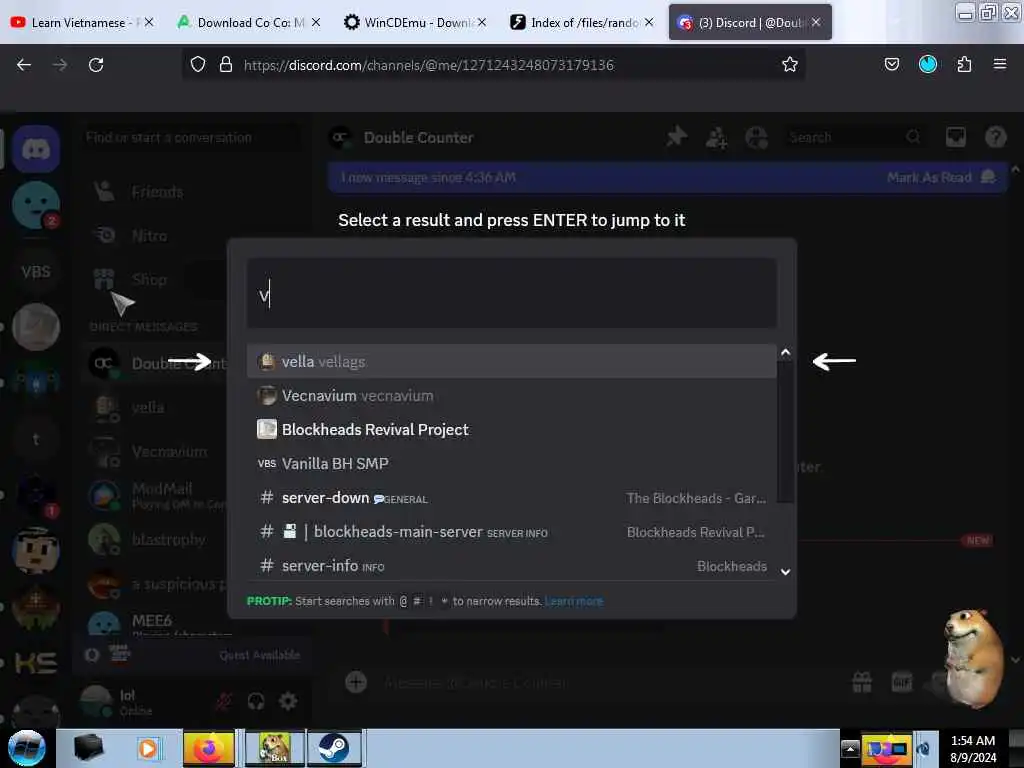Open Discord help icon

pos(995,137)
